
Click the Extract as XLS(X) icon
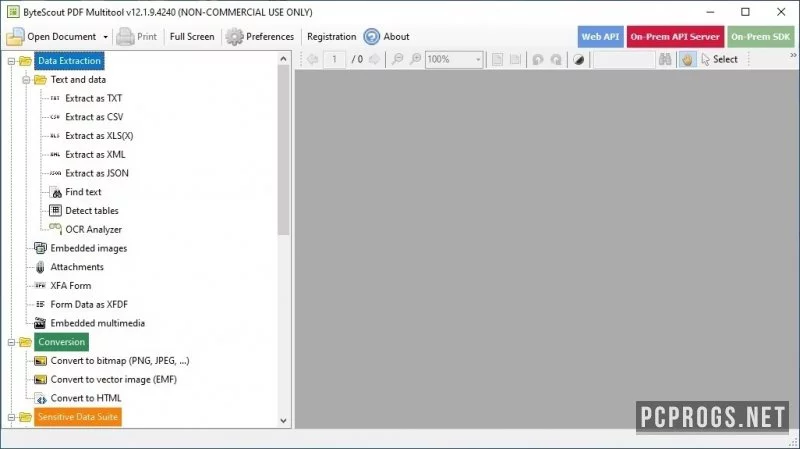(55, 136)
